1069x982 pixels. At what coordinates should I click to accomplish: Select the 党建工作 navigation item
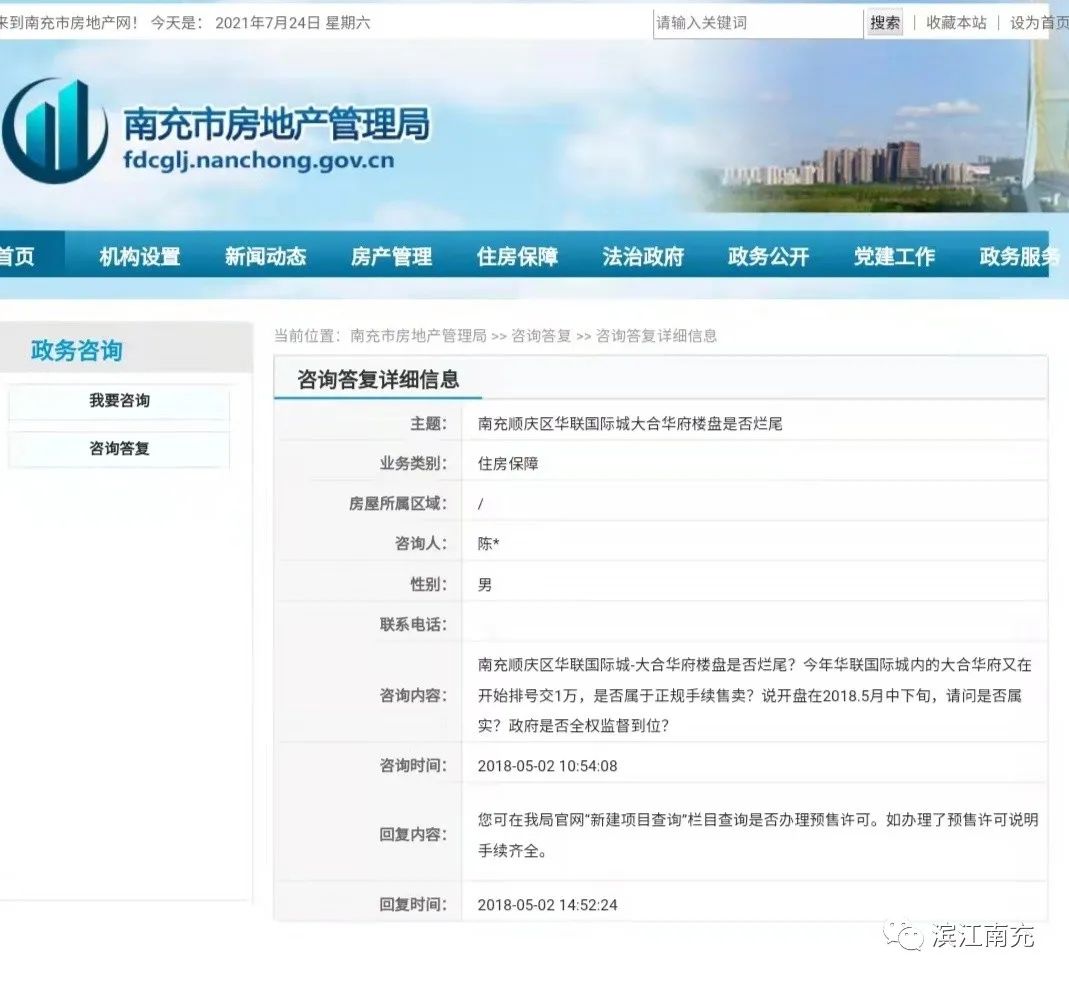(894, 257)
